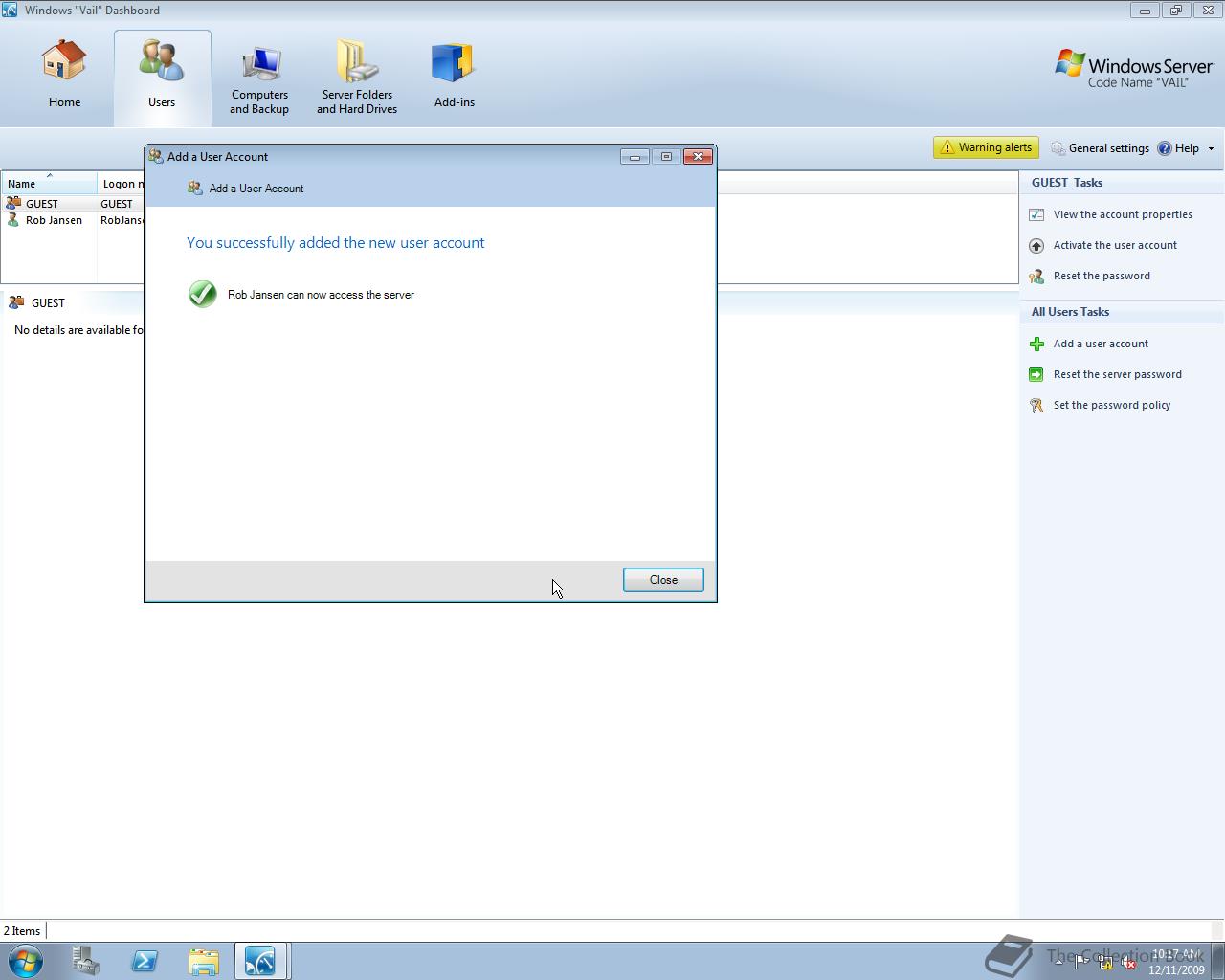Click the taskbar clock showing 12/11/2009
Viewport: 1225px width, 980px height.
pyautogui.click(x=1177, y=962)
